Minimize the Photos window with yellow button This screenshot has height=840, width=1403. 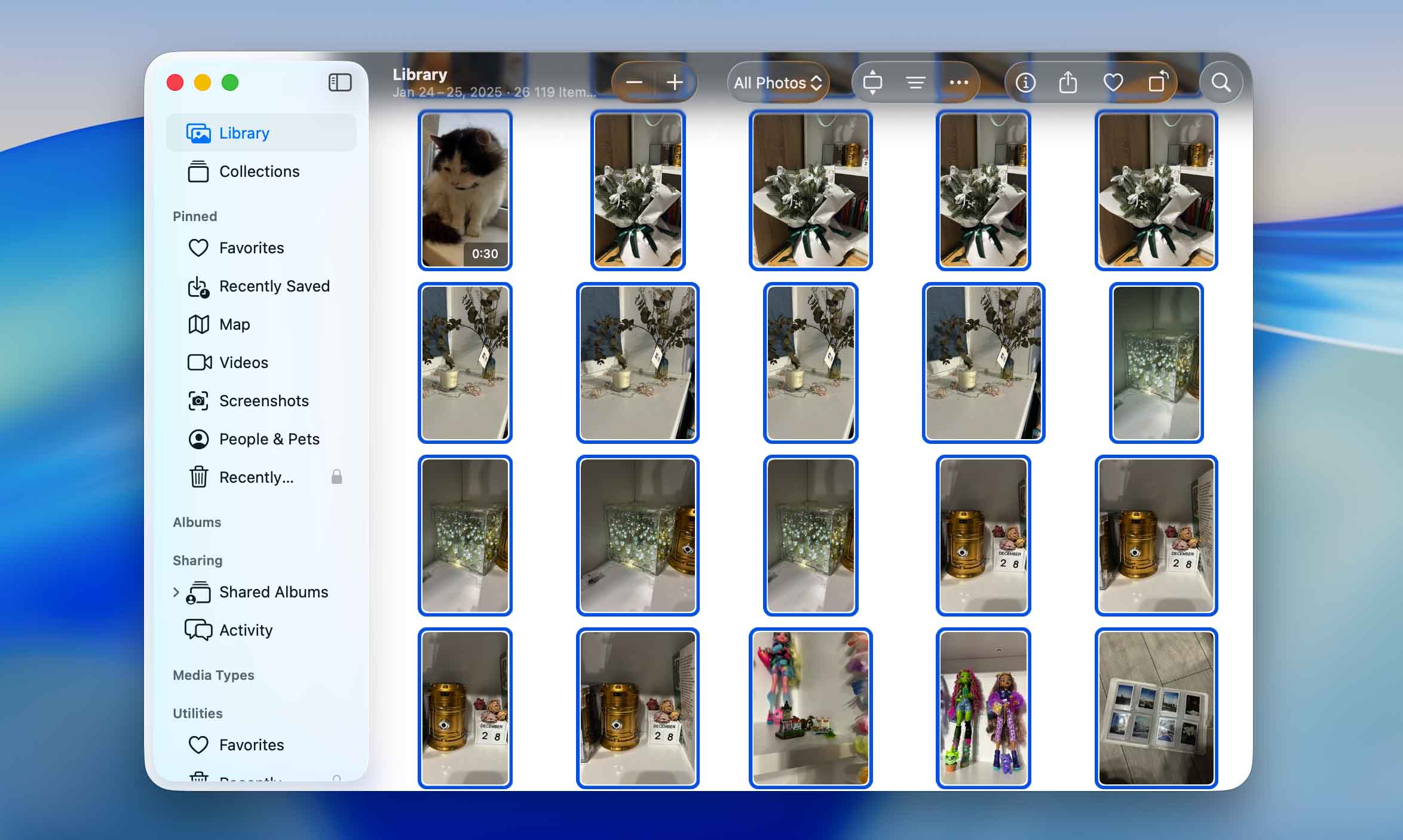click(x=203, y=82)
